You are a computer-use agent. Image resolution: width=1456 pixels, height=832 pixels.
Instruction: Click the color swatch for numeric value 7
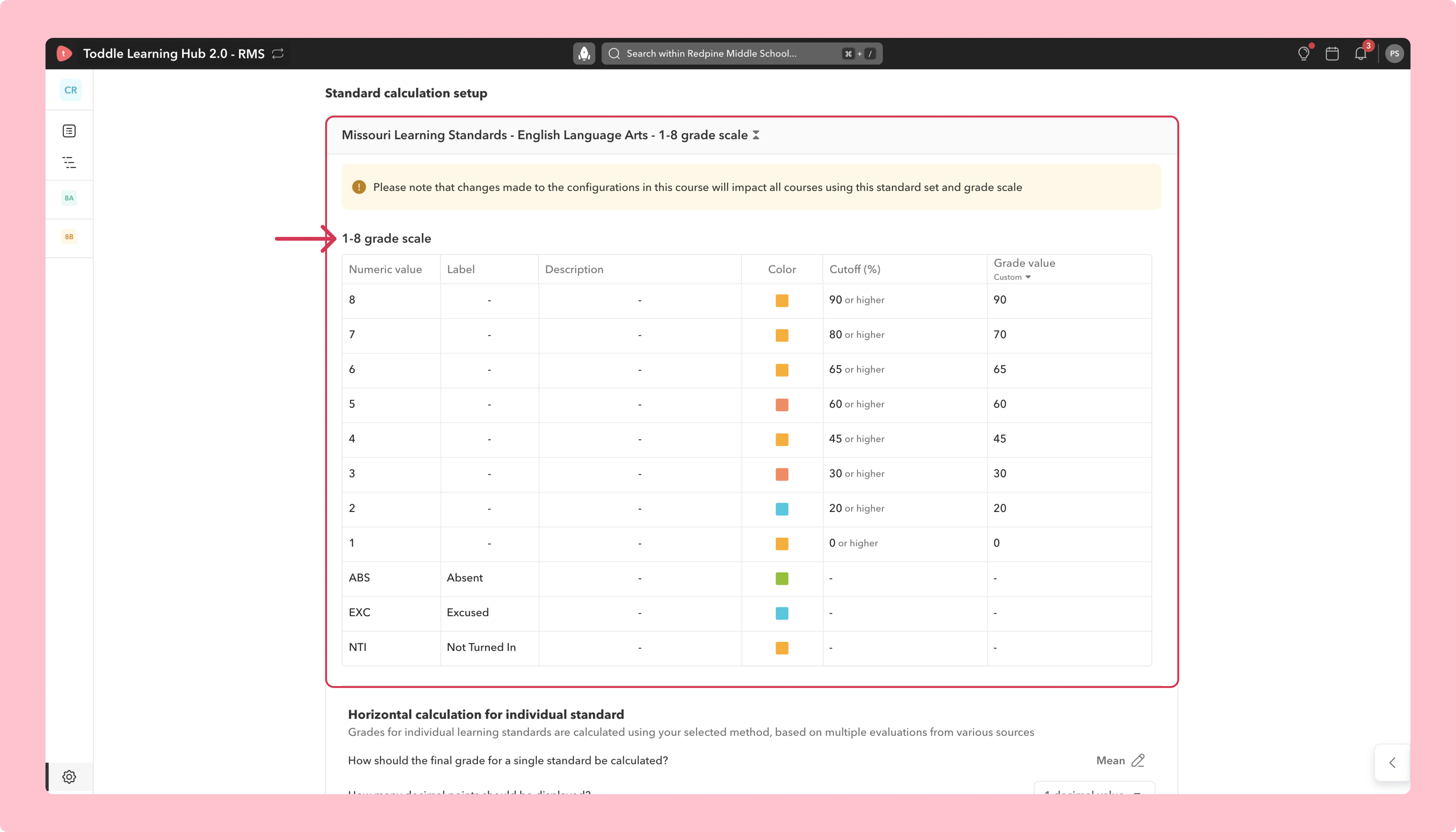(x=782, y=335)
